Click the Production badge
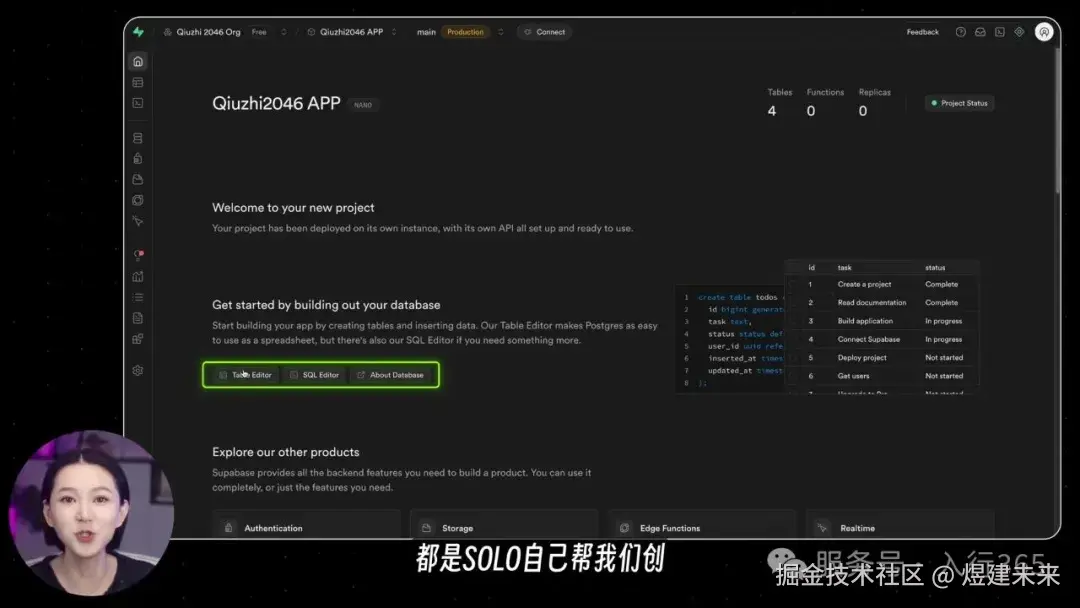Image resolution: width=1080 pixels, height=608 pixels. click(x=465, y=32)
